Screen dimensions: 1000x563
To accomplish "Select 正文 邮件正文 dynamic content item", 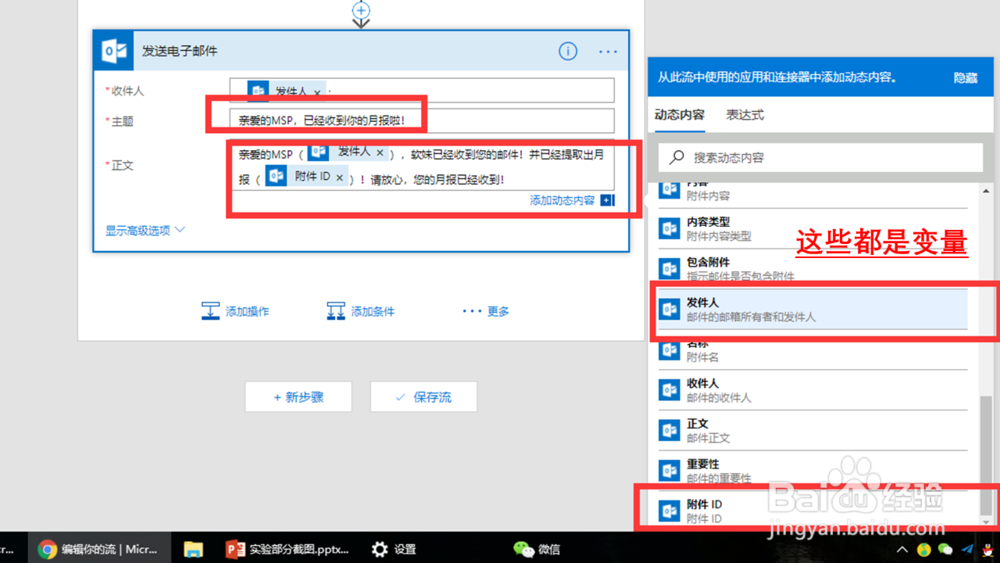I will tap(812, 430).
